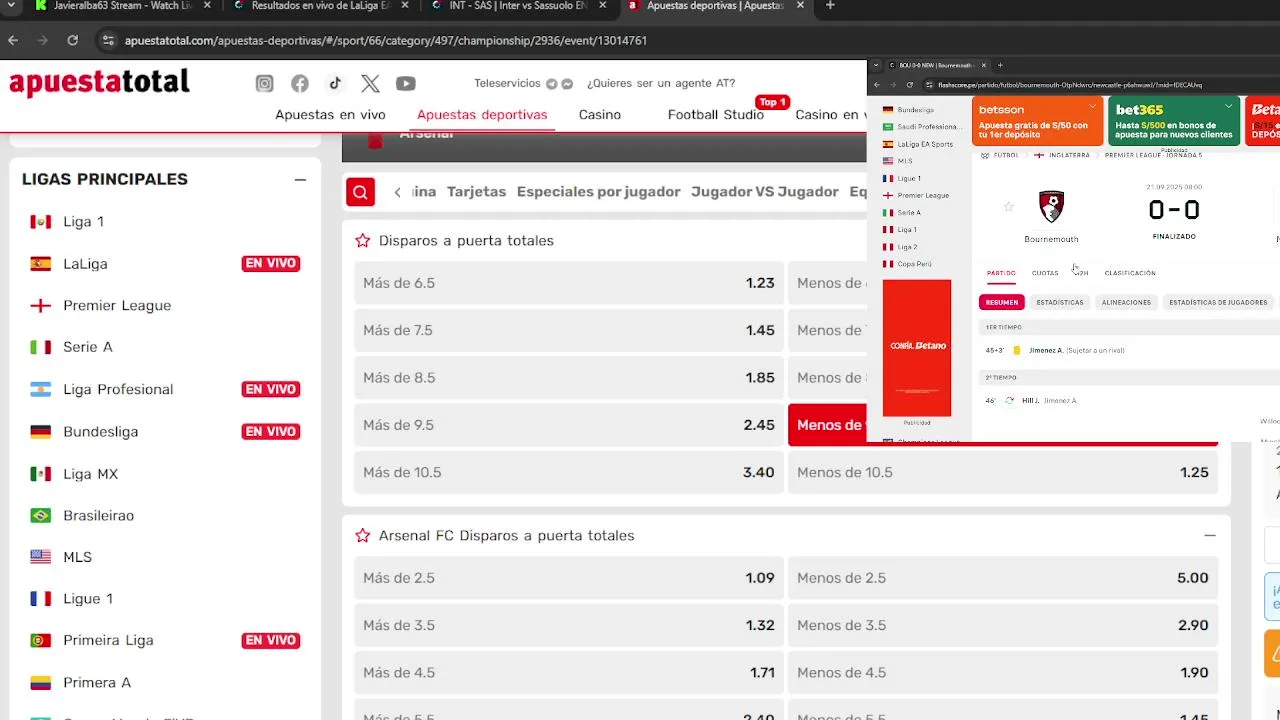Screen dimensions: 1280x720
Task: Open Apuestas en vivo menu
Action: [x=330, y=114]
